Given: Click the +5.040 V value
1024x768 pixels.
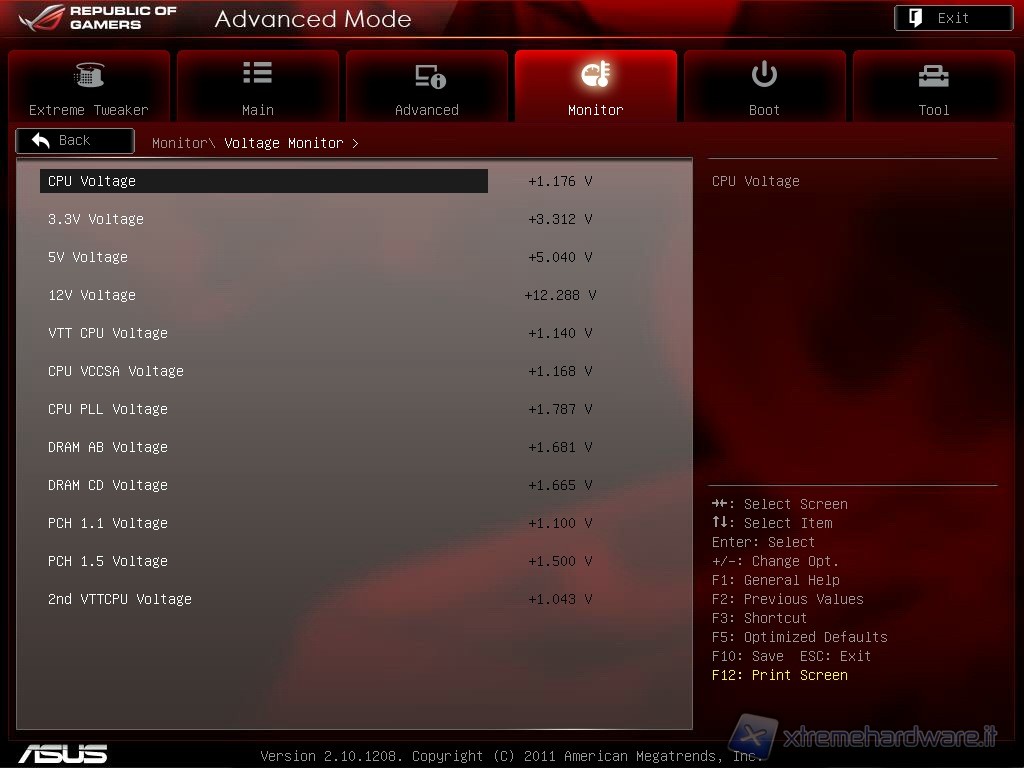Looking at the screenshot, I should (x=560, y=257).
